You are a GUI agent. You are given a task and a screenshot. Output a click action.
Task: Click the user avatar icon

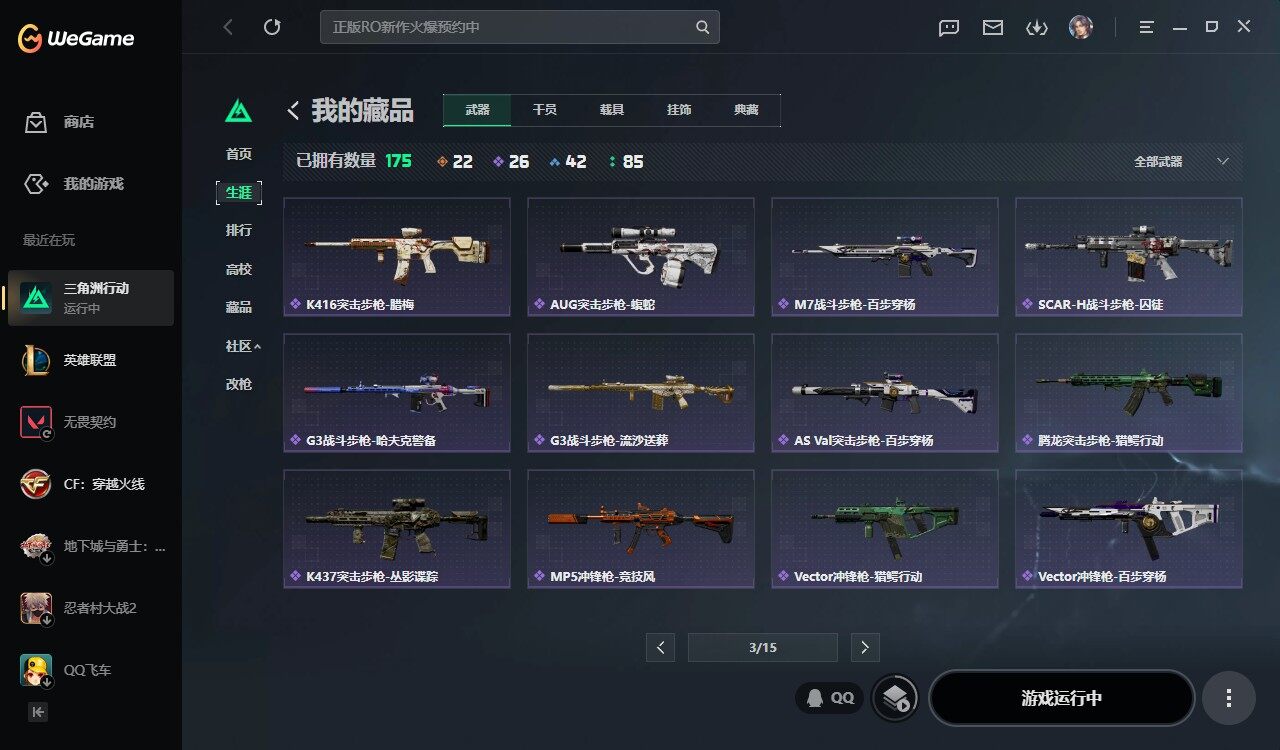click(x=1080, y=27)
